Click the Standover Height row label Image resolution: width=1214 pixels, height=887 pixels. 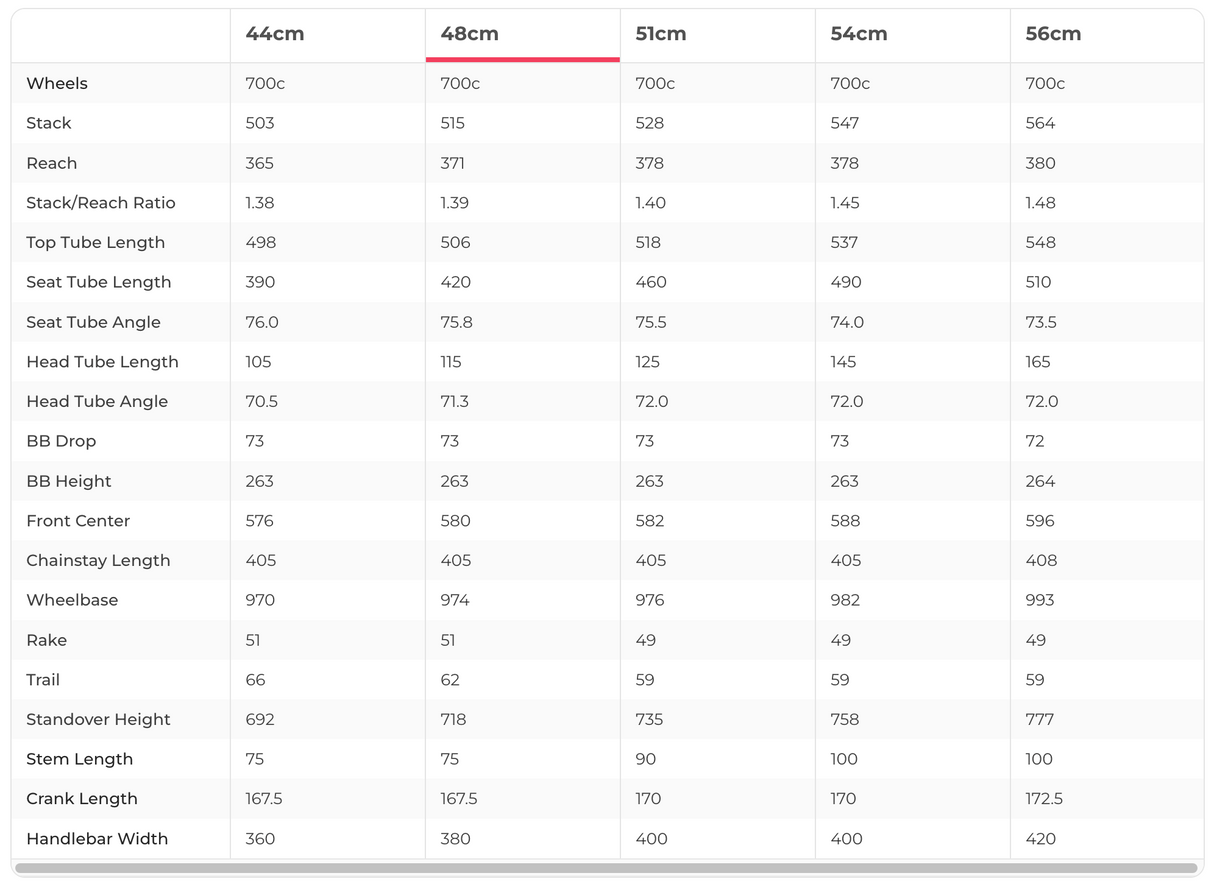click(98, 720)
